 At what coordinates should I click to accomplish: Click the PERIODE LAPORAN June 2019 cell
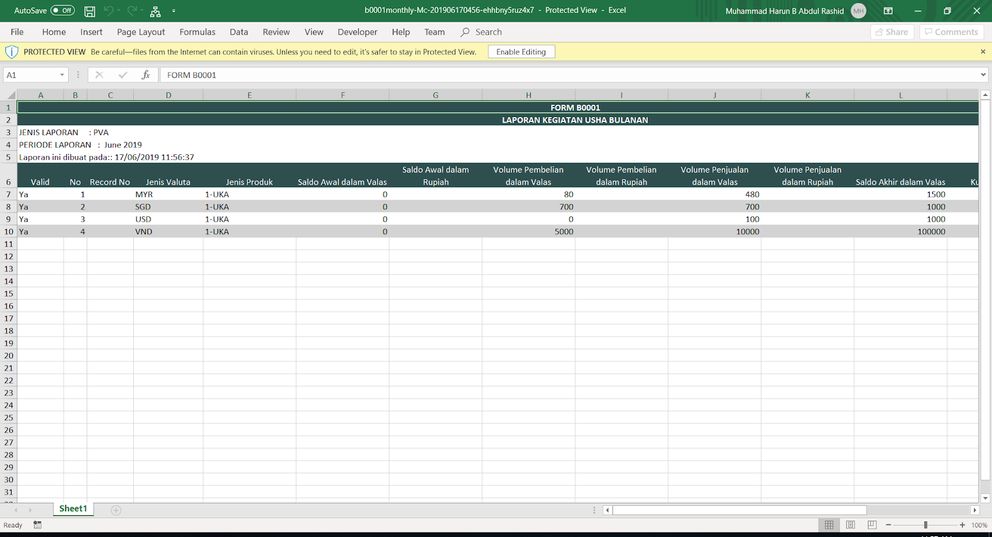click(x=80, y=145)
